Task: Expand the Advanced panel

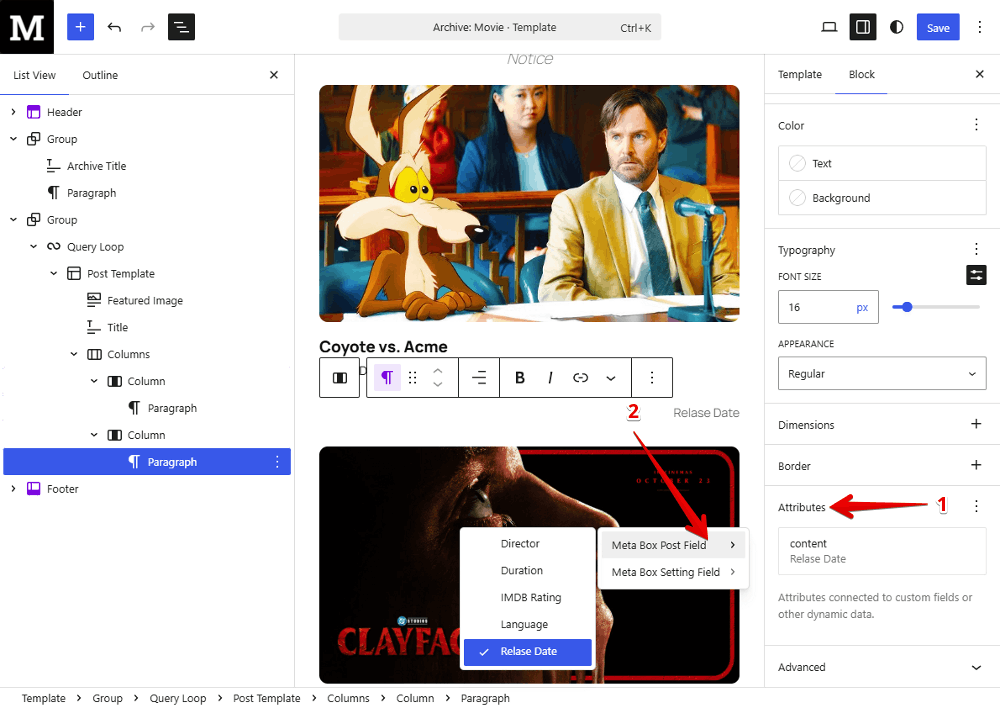Action: (x=882, y=667)
